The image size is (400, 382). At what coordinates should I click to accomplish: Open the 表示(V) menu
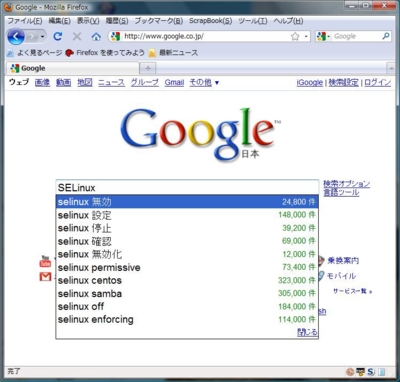tap(88, 21)
